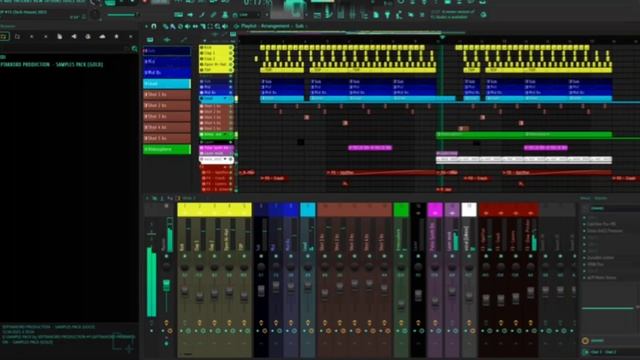Viewport: 640px width, 360px height.
Task: Open the STANDARD PRODUCTION samples pack folder
Action: pyautogui.click(x=51, y=64)
